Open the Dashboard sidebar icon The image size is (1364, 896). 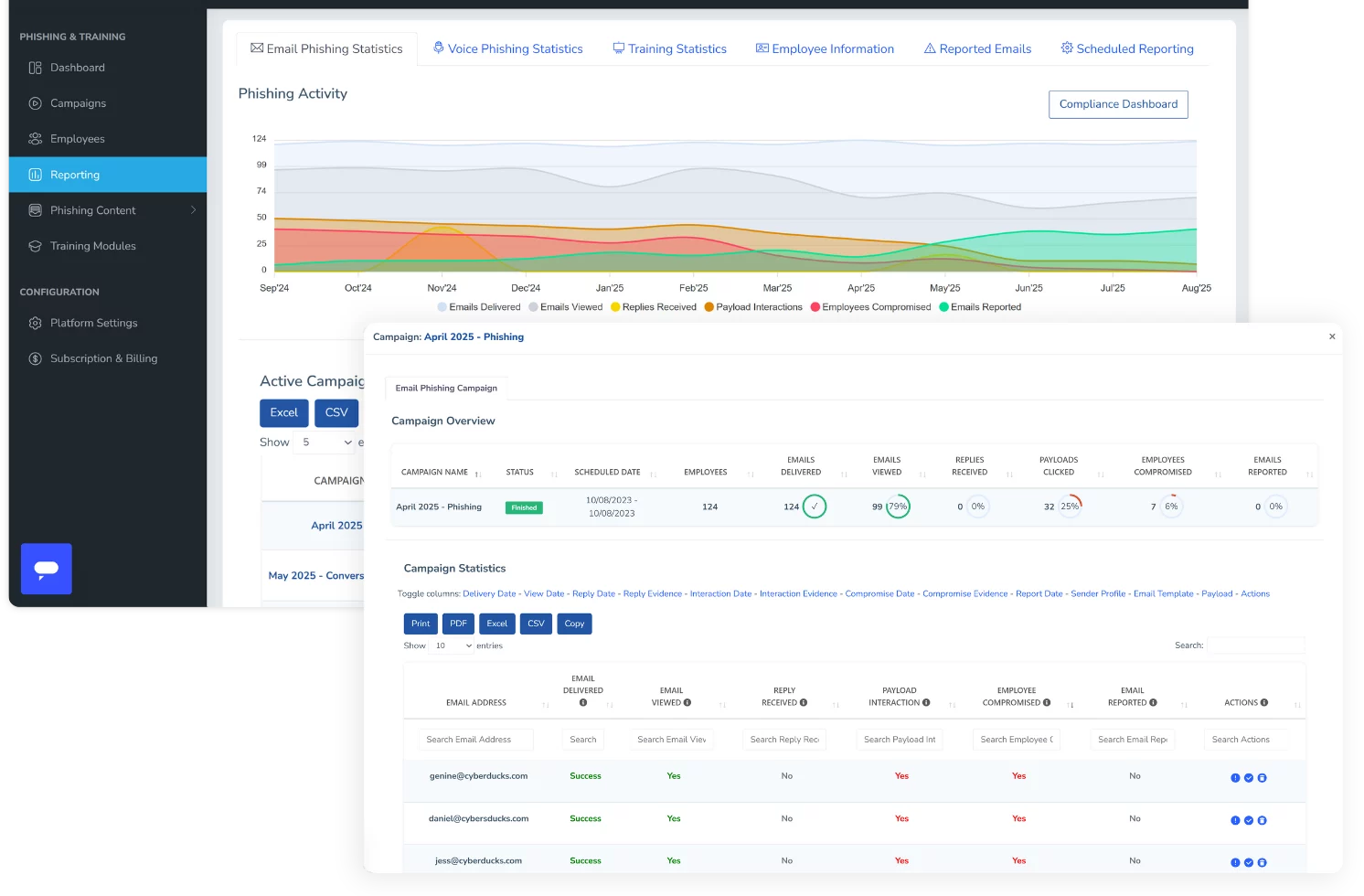tap(36, 68)
